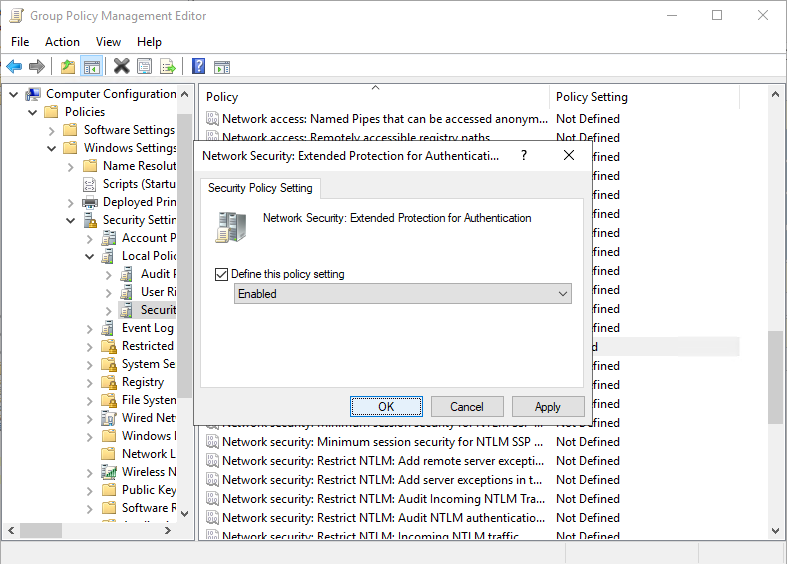787x564 pixels.
Task: Click the Policies folder icon
Action: click(51, 111)
